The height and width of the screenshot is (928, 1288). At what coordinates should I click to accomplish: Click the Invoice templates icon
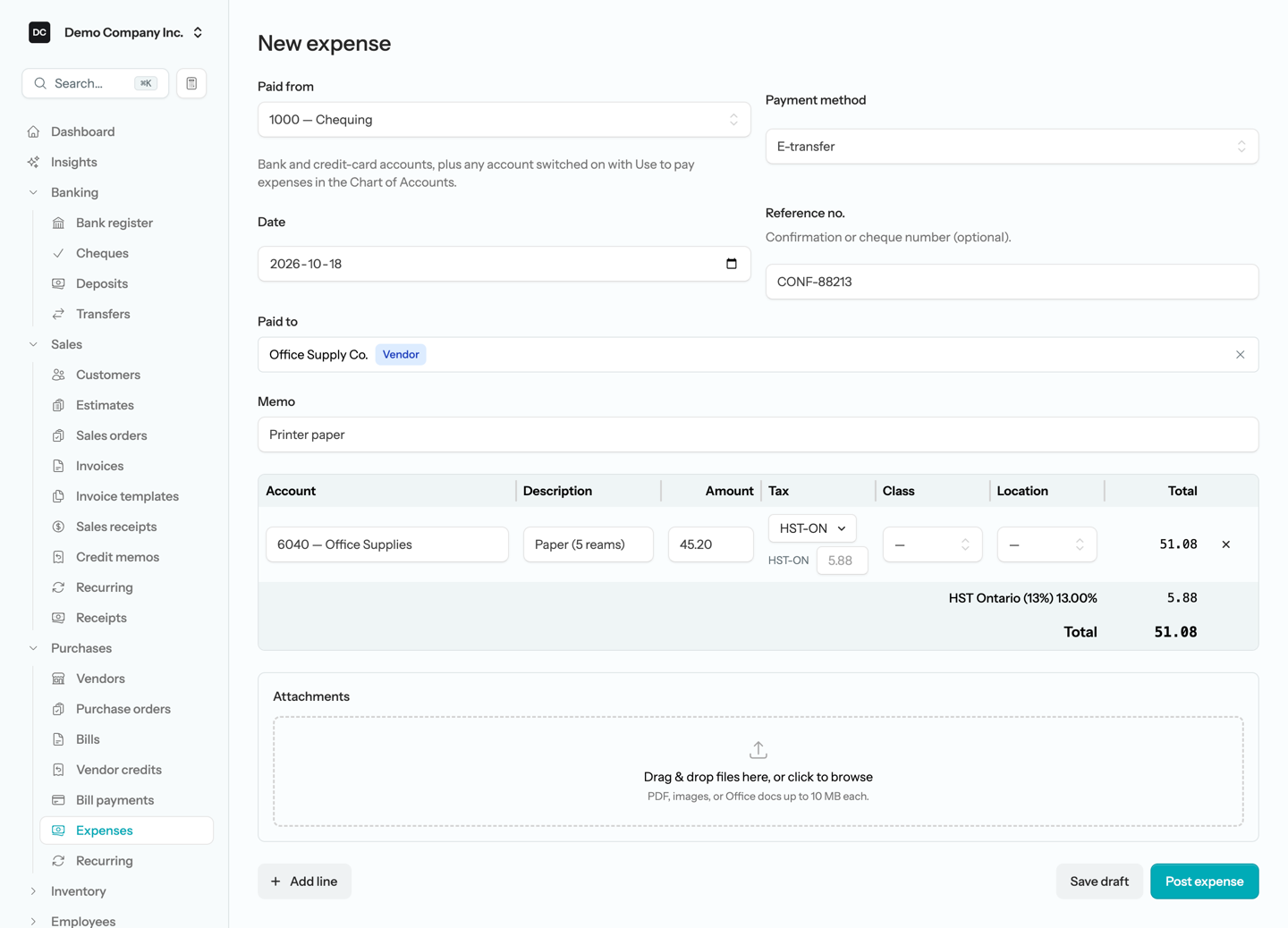pyautogui.click(x=58, y=496)
